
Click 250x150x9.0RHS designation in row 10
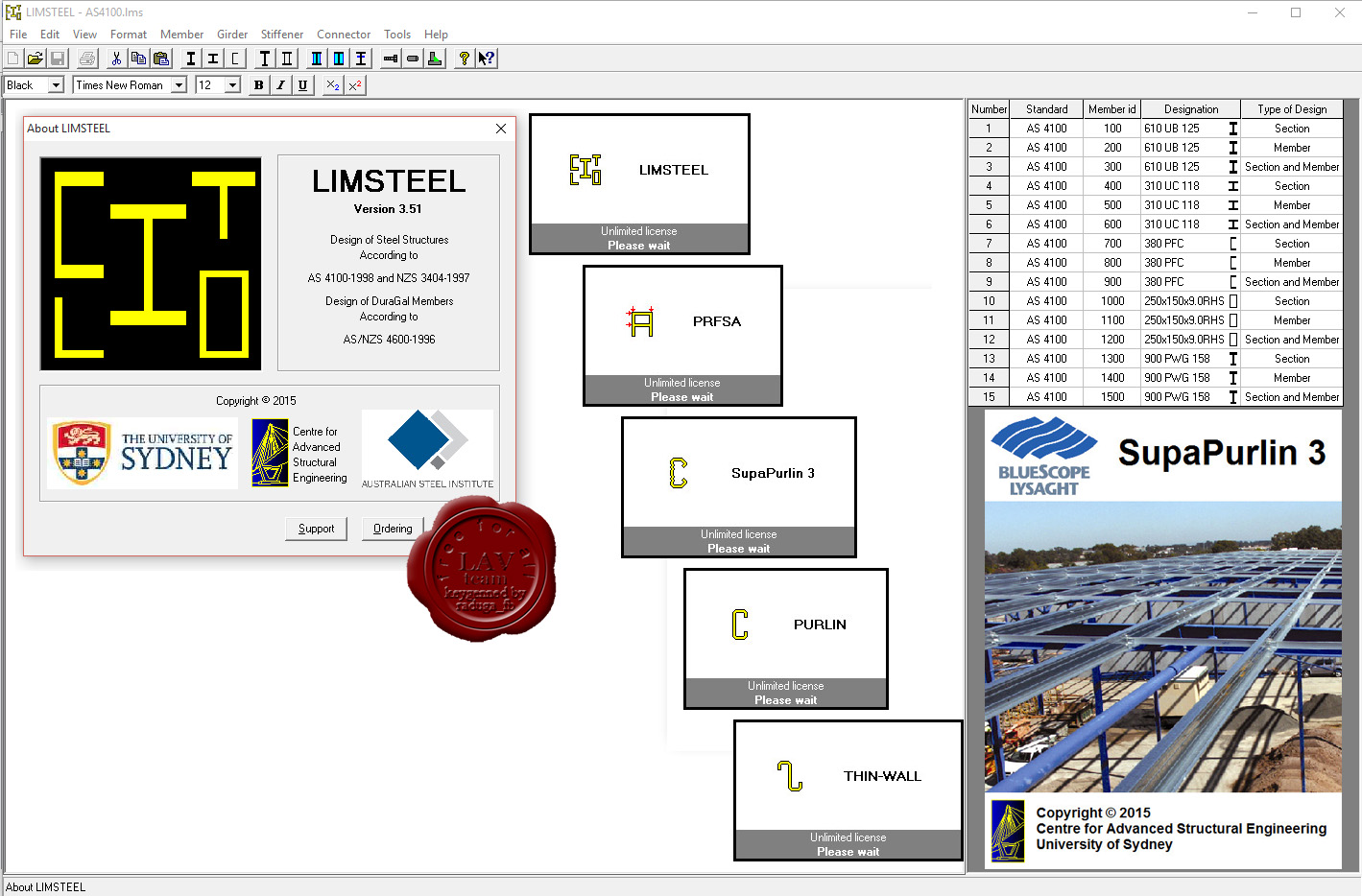pyautogui.click(x=1184, y=301)
